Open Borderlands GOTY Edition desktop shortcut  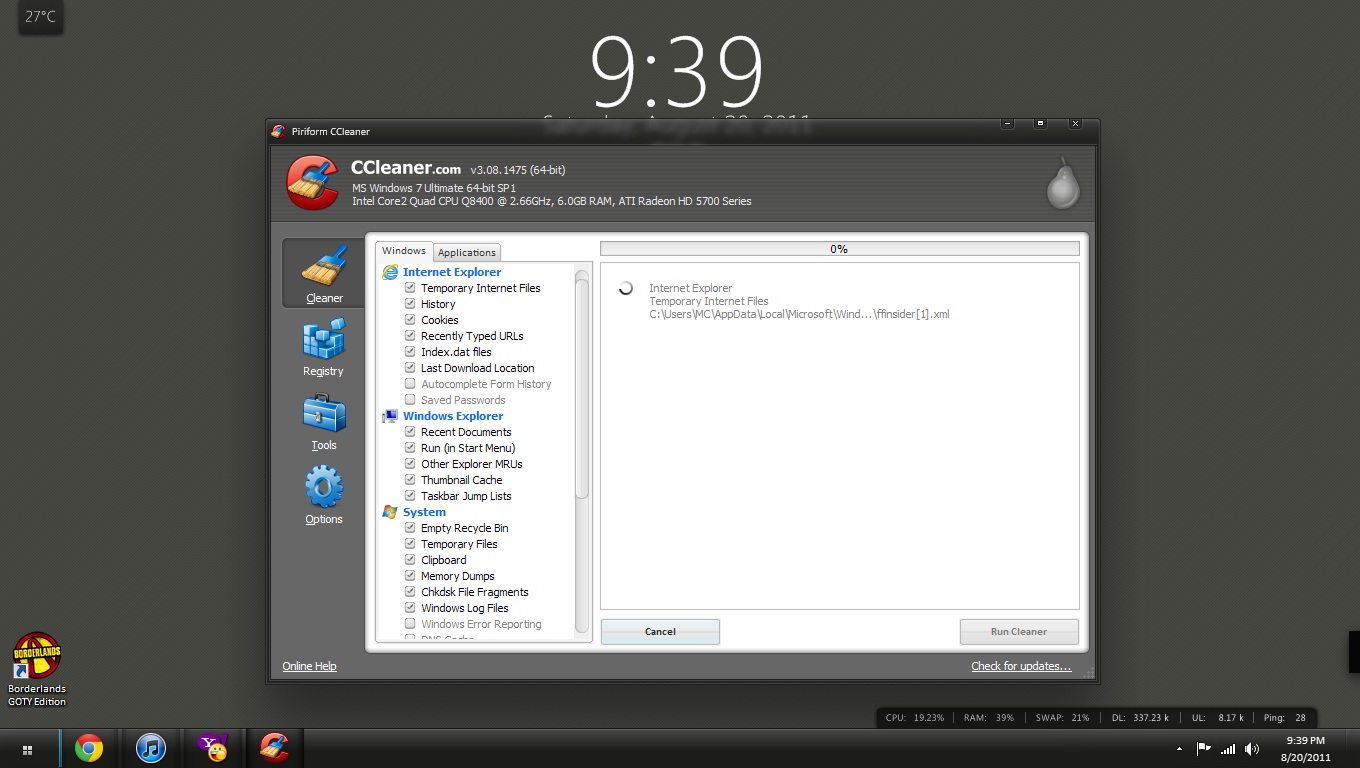point(37,670)
